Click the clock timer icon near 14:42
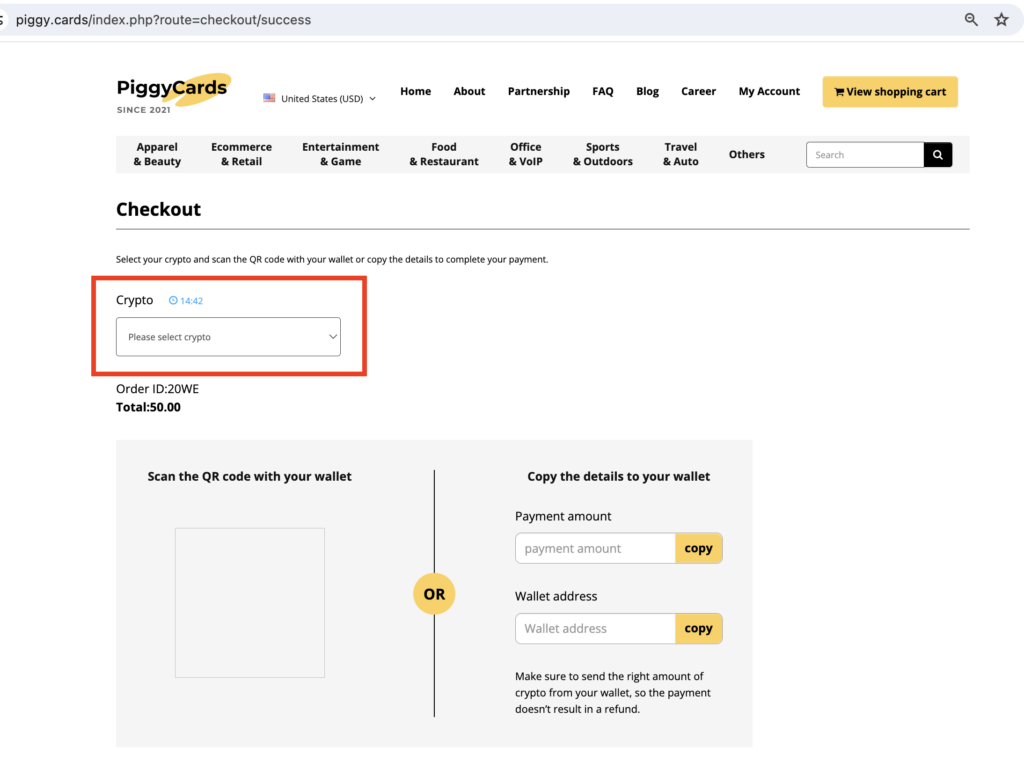Image resolution: width=1024 pixels, height=762 pixels. coord(173,300)
